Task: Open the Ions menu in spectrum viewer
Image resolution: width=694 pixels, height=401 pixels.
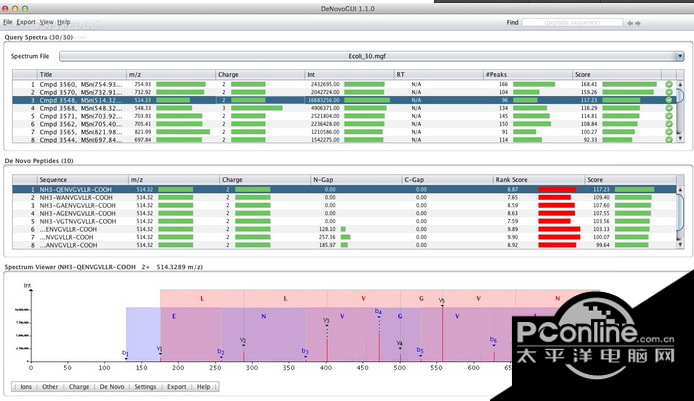Action: (26, 387)
